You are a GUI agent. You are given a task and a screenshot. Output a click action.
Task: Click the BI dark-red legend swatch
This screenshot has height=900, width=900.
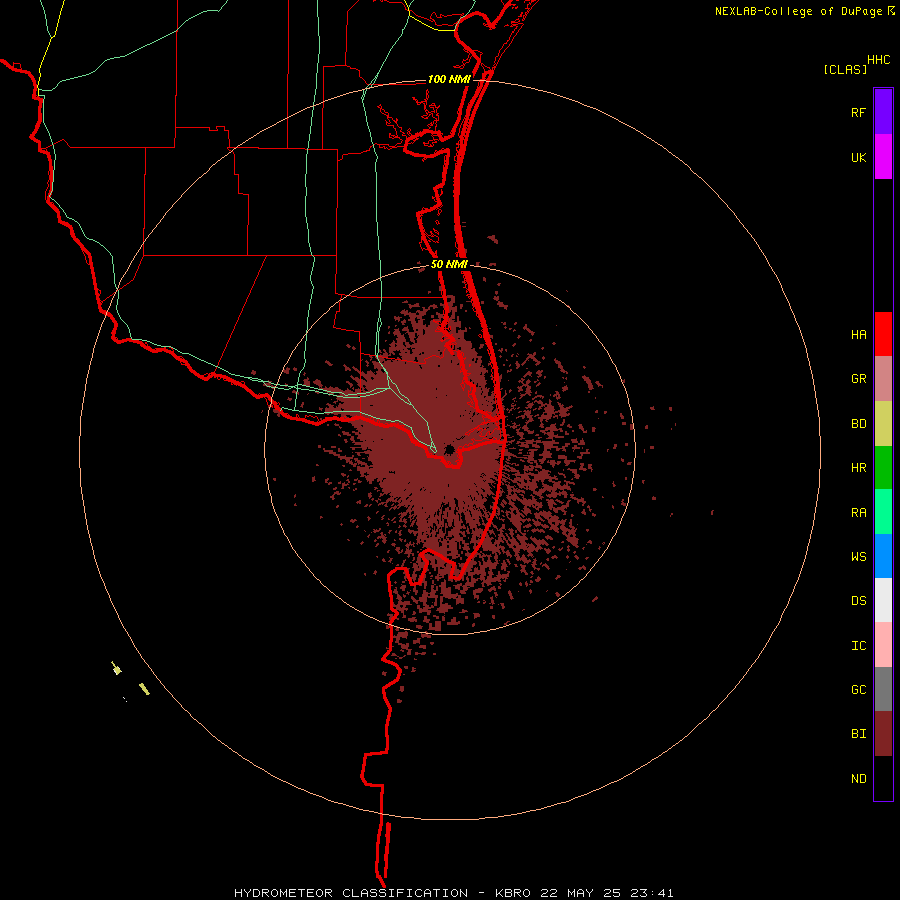click(x=883, y=734)
